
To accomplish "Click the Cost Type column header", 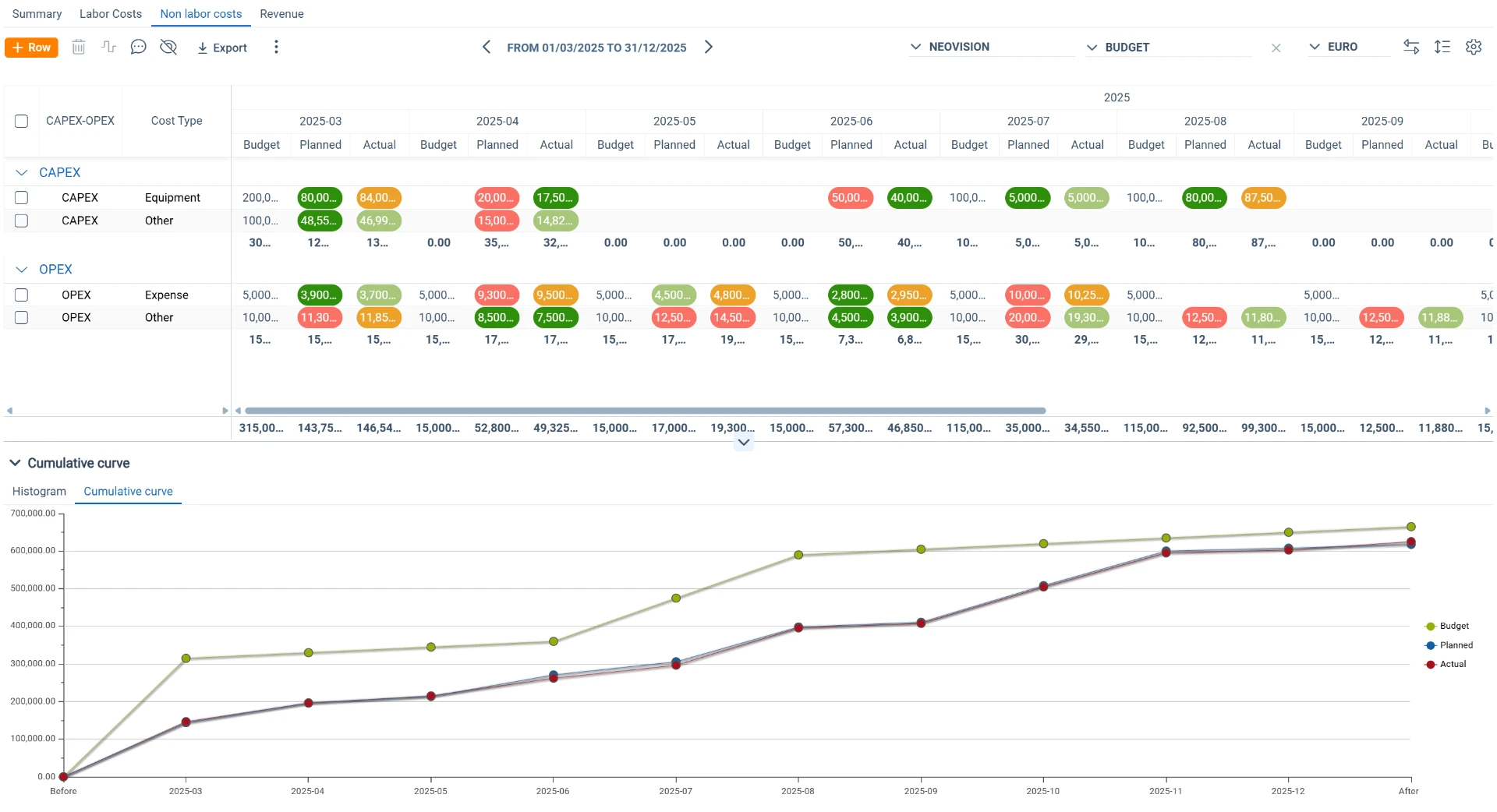I will pyautogui.click(x=176, y=121).
